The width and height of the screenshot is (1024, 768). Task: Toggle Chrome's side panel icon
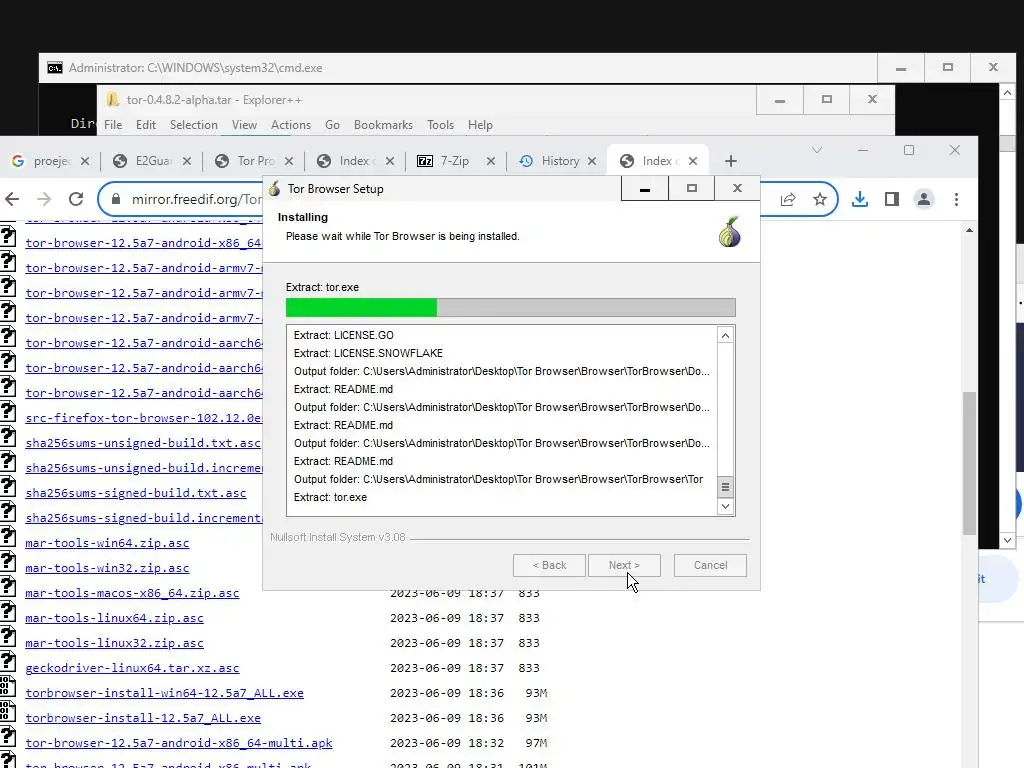click(891, 199)
